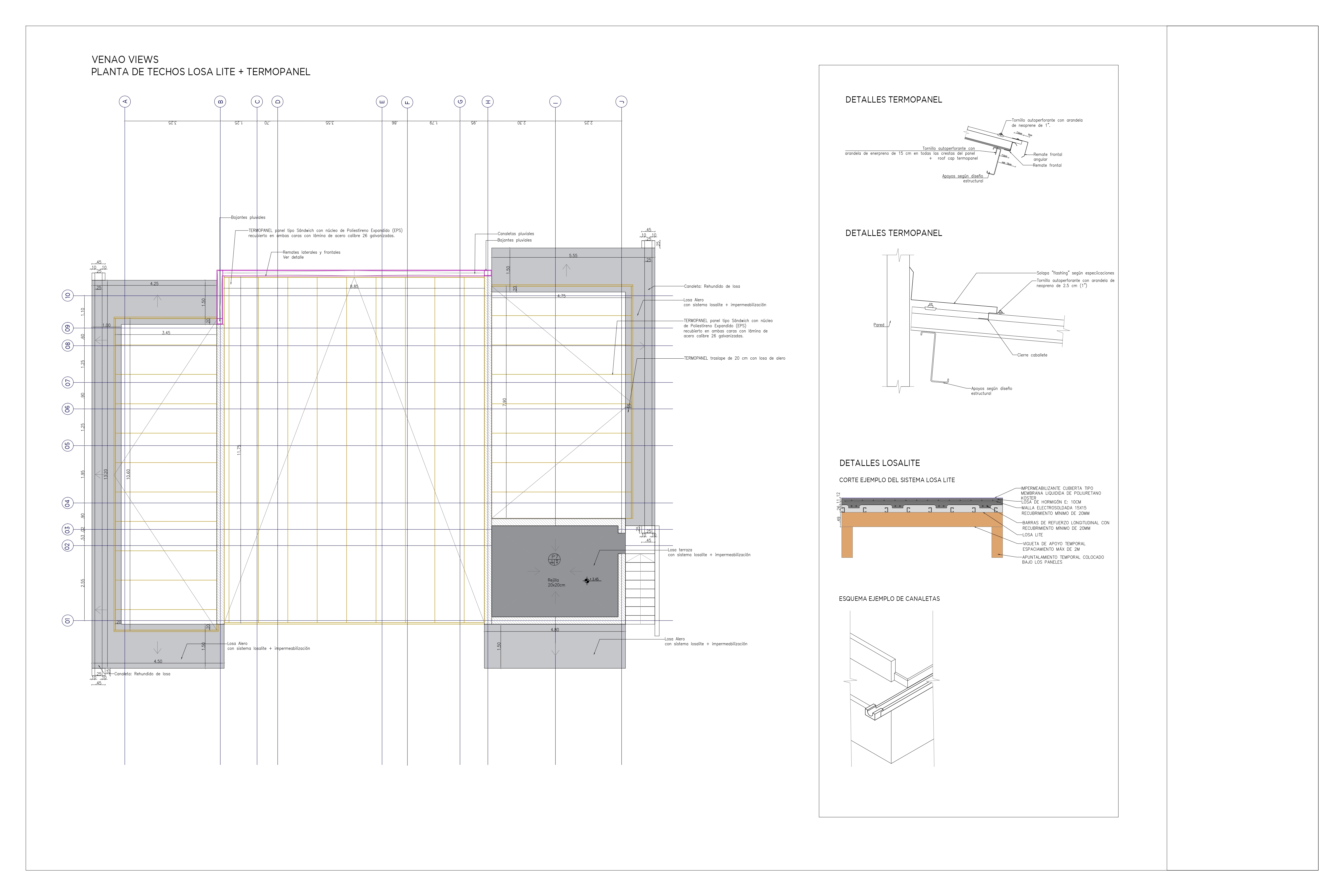Click grid axis bubble A
This screenshot has height=896, width=1344.
125,102
